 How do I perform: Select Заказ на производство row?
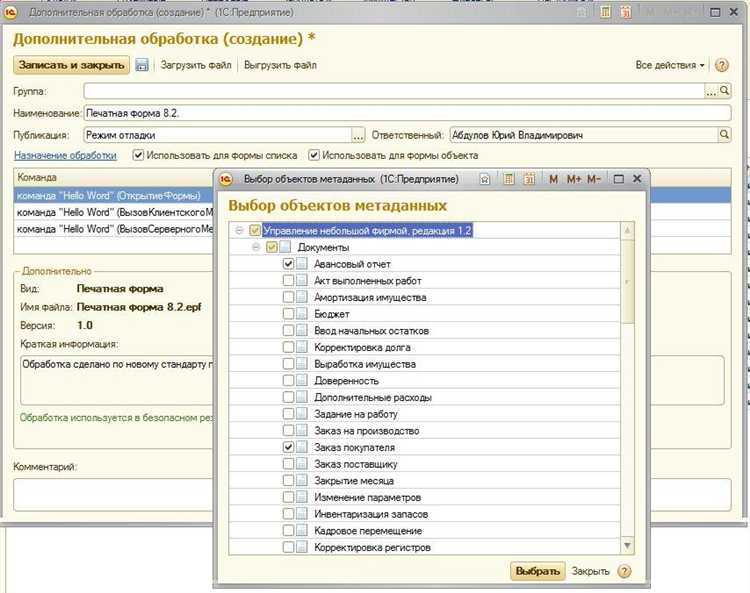tap(425, 431)
